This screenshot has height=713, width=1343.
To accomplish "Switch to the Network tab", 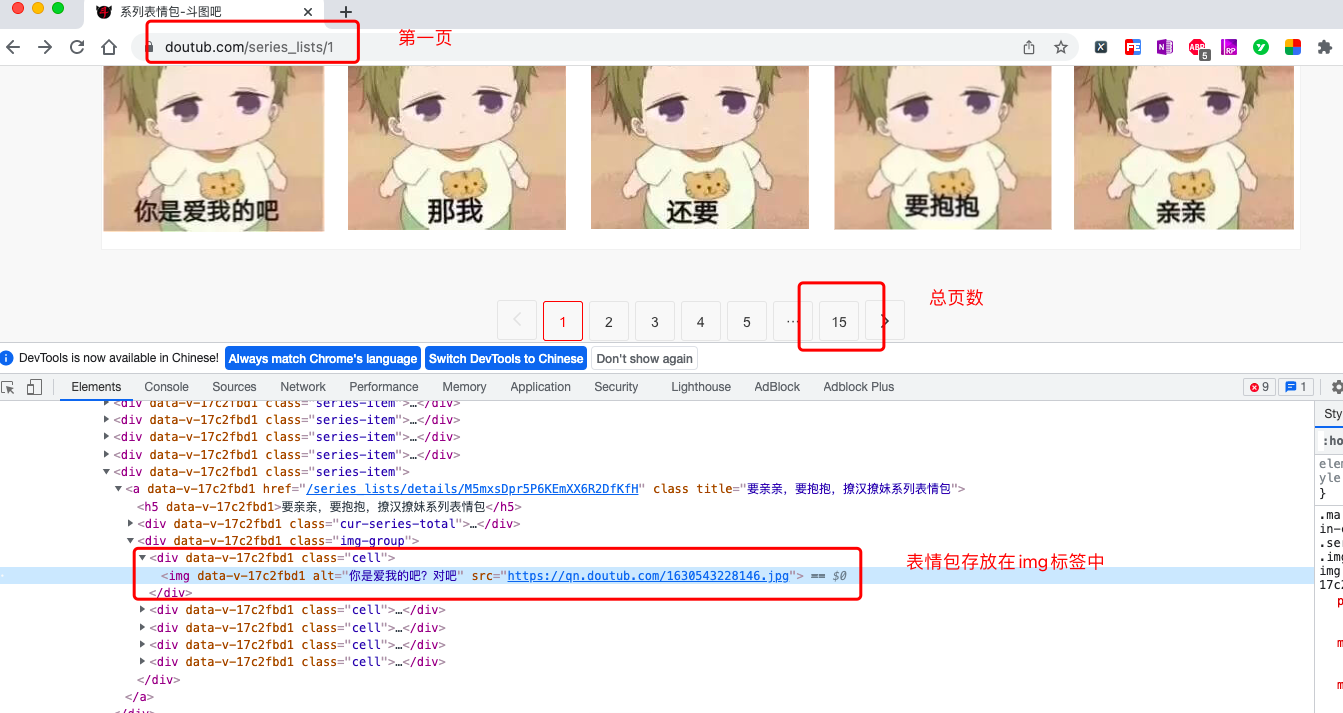I will [303, 387].
